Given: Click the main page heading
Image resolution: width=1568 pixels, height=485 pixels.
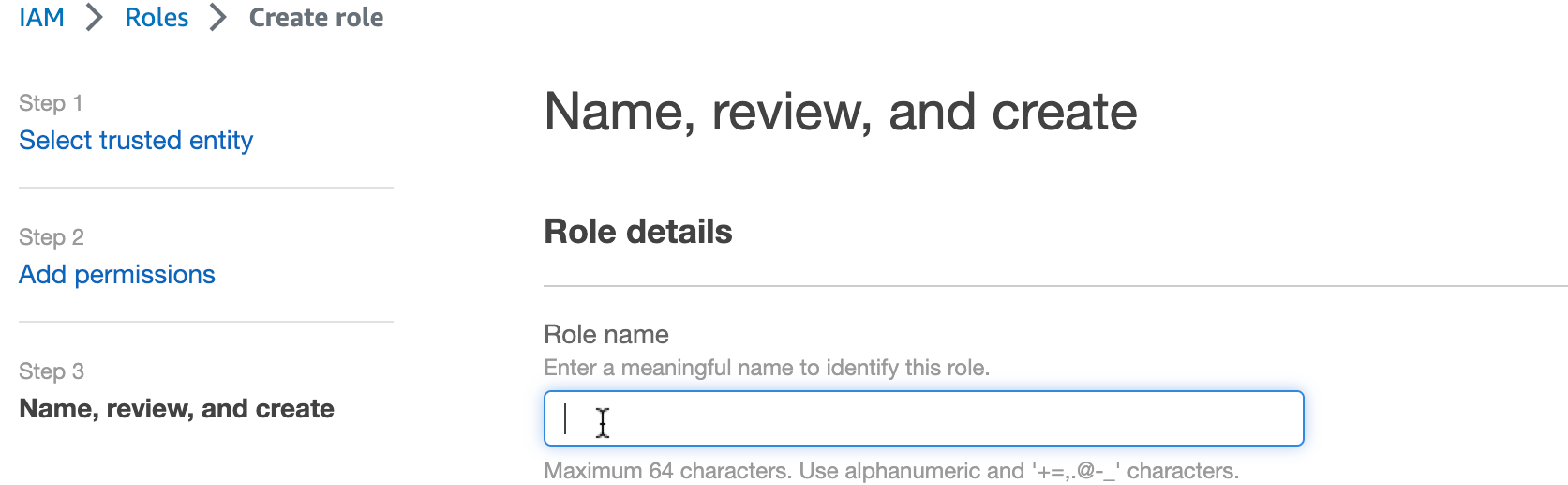Looking at the screenshot, I should click(x=840, y=113).
